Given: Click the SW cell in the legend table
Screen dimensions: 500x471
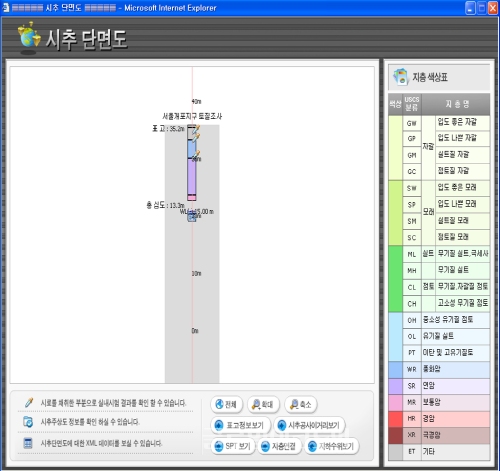Looking at the screenshot, I should click(x=412, y=188).
